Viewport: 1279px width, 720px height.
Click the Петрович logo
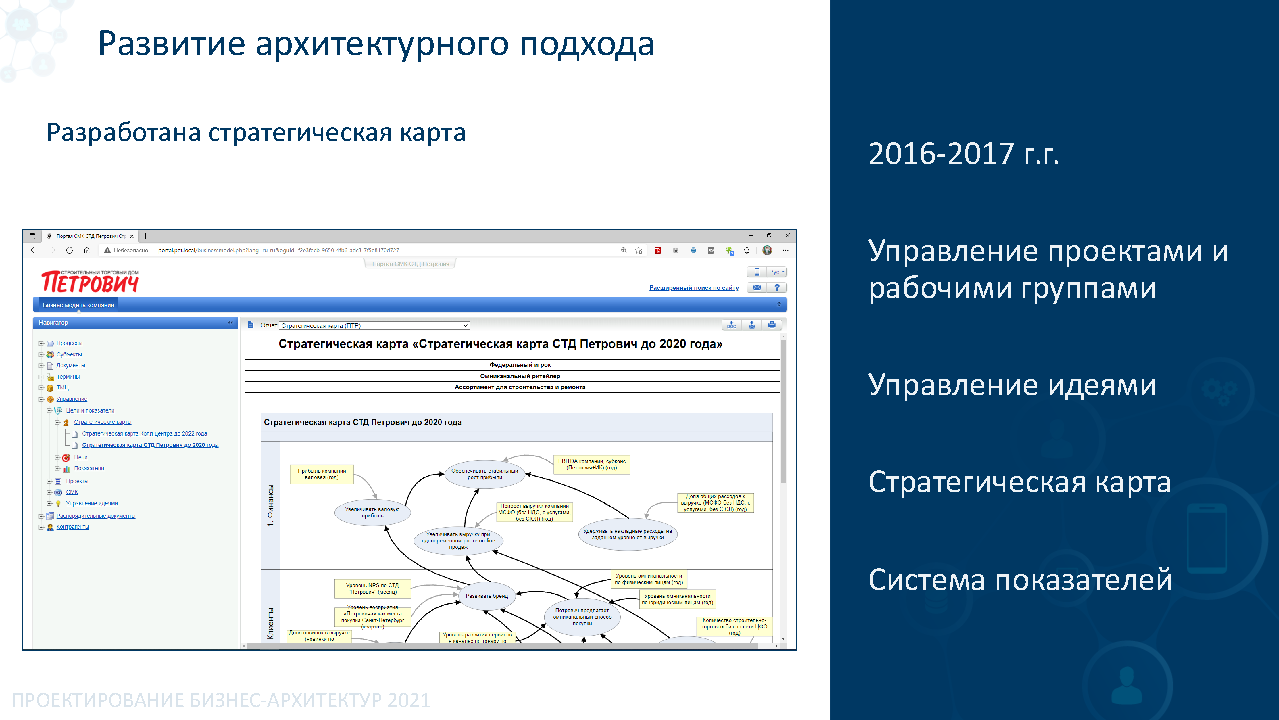point(90,281)
